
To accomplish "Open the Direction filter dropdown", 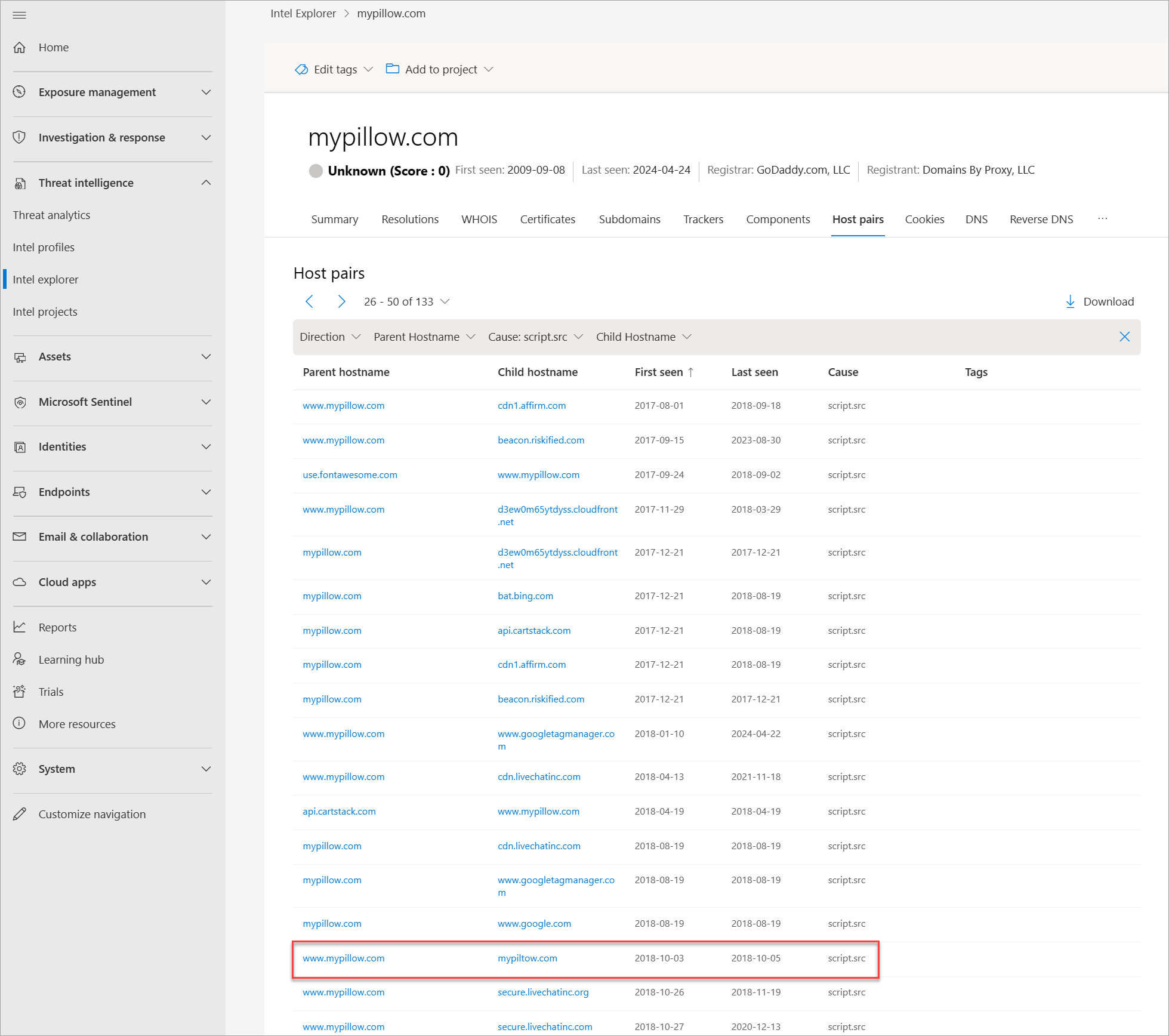I will 330,337.
